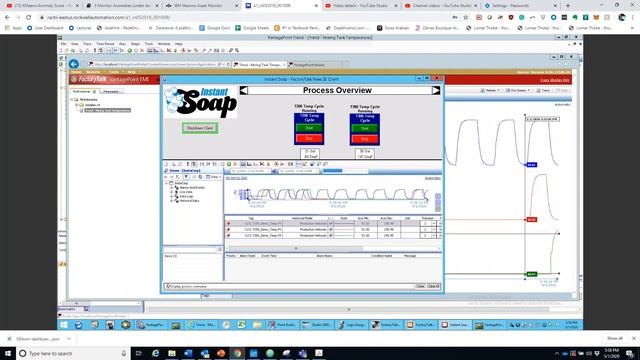
Task: Click Copy display link in FactoryTalk header
Action: (555, 80)
